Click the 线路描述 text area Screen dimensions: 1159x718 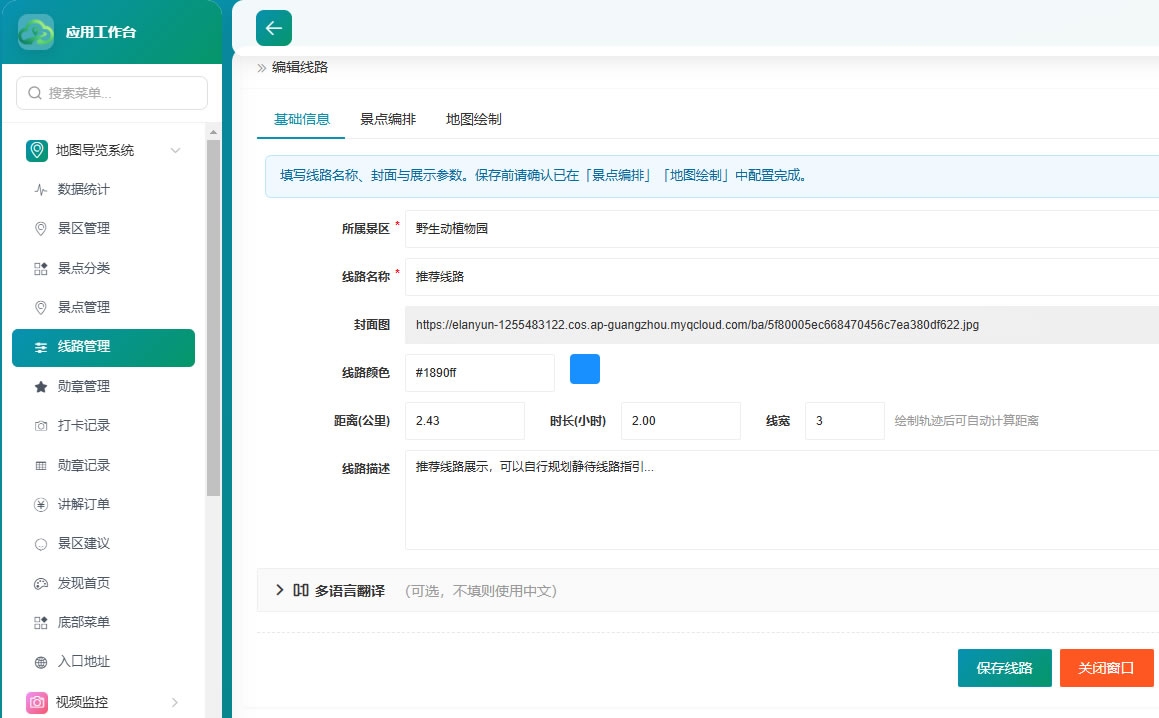(x=782, y=500)
